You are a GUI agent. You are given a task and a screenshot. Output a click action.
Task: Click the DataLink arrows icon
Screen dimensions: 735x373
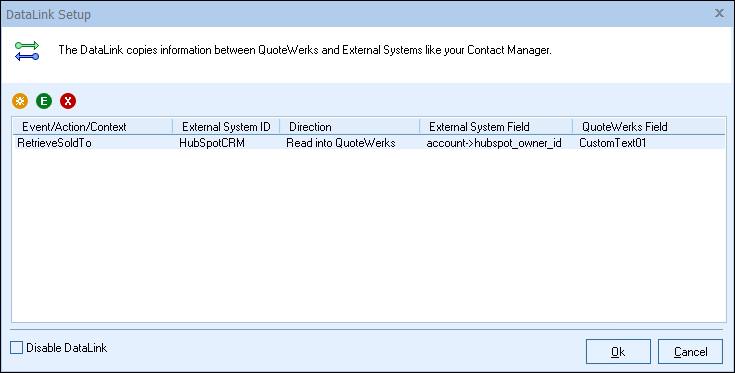click(27, 51)
